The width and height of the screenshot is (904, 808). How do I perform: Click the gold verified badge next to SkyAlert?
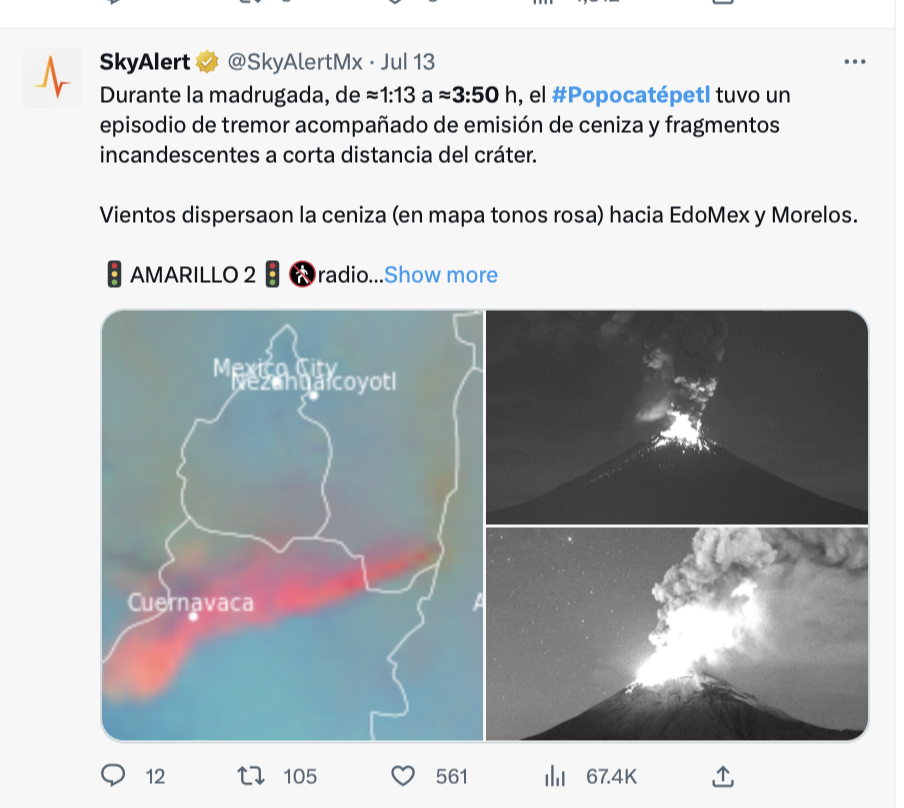(x=207, y=62)
